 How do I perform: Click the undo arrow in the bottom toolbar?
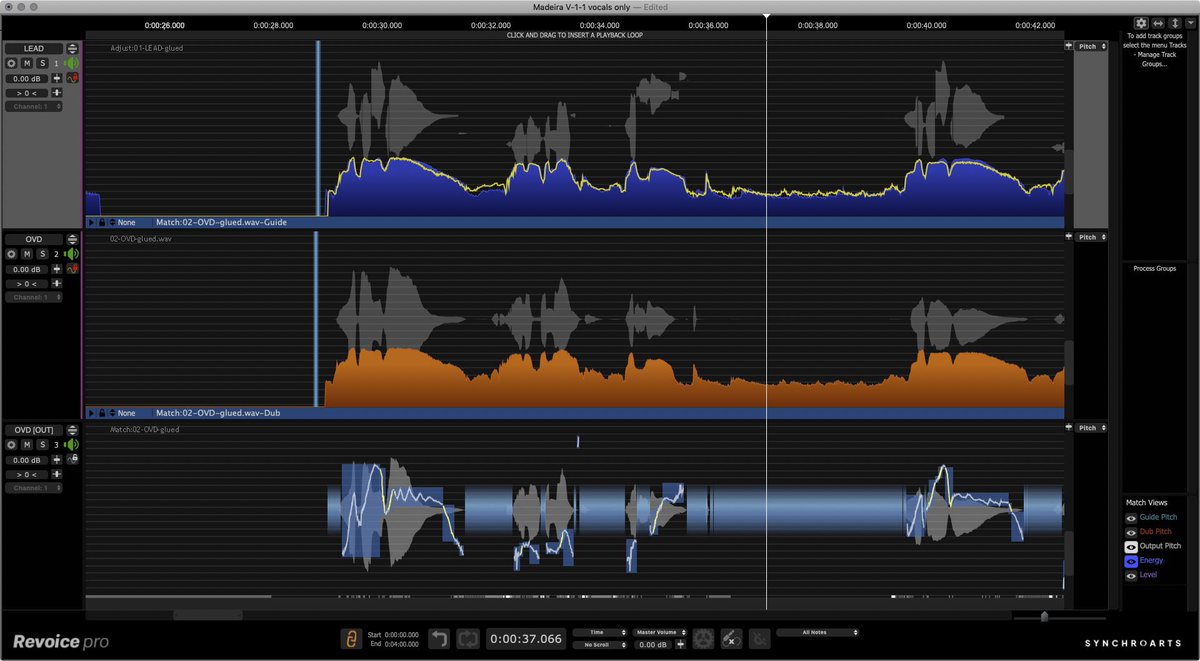tap(440, 638)
